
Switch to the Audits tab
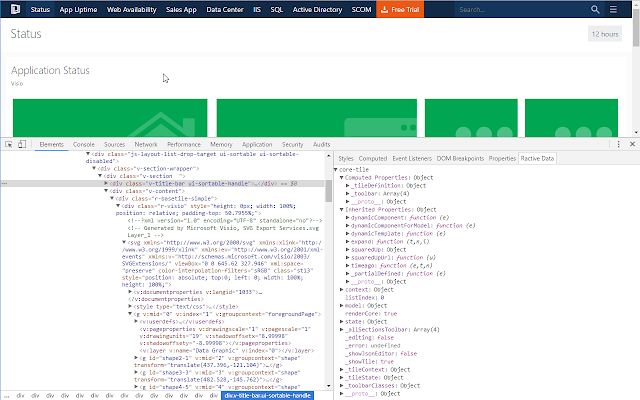tap(322, 144)
